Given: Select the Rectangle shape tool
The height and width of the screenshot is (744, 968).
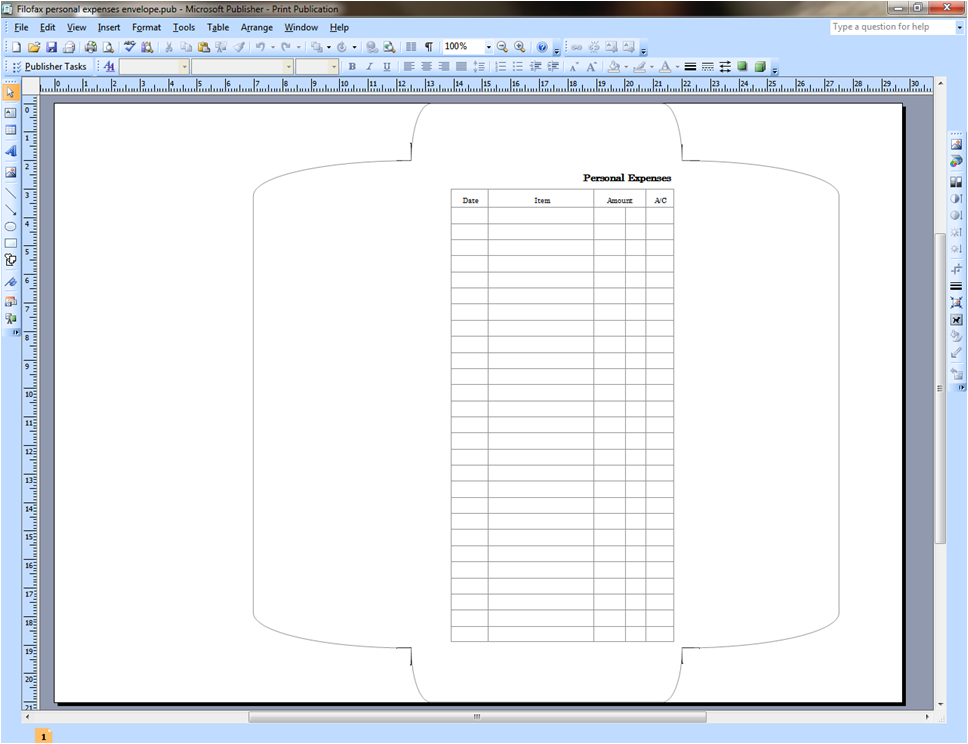Looking at the screenshot, I should click(x=10, y=243).
